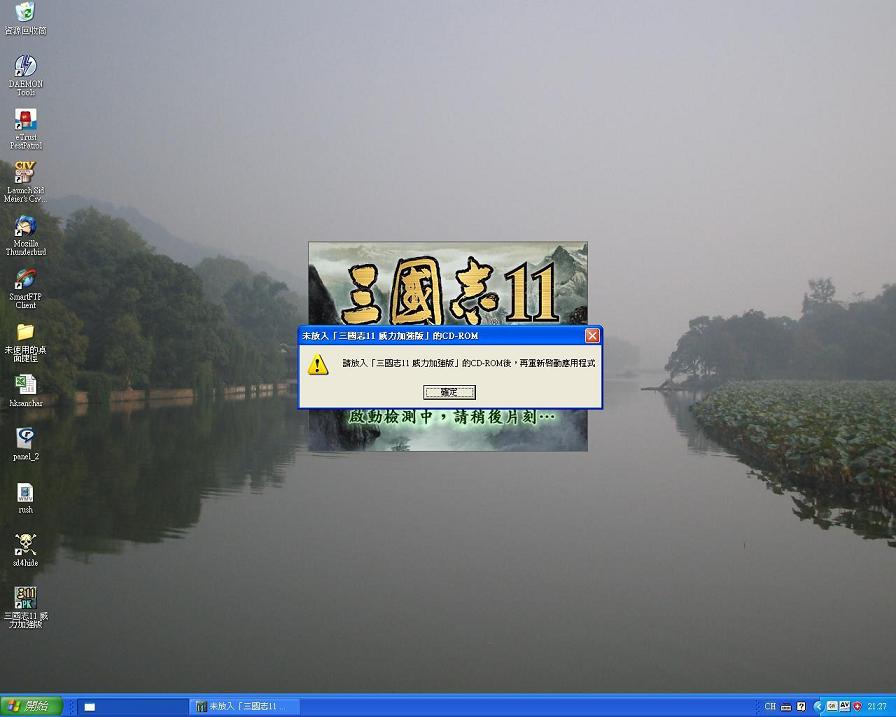Click the dialog title bar text
896x717 pixels.
click(x=390, y=336)
